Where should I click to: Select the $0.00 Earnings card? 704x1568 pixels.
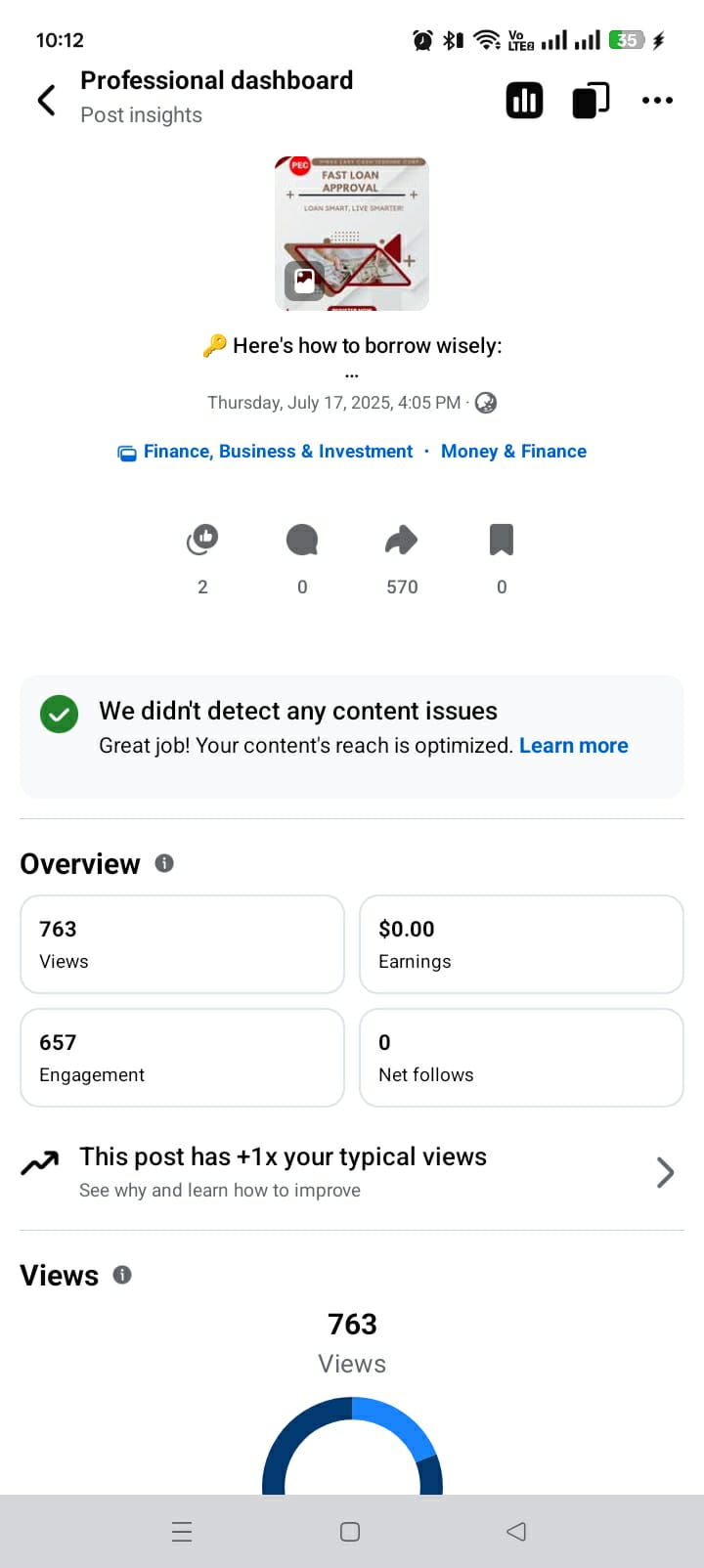[x=521, y=944]
